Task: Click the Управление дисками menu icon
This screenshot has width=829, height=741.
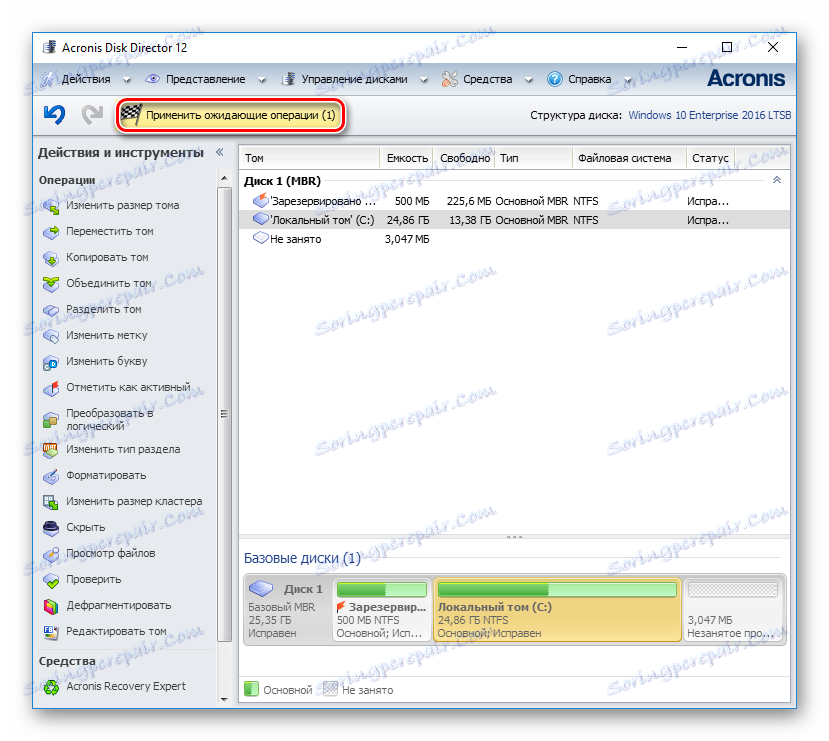Action: (288, 79)
